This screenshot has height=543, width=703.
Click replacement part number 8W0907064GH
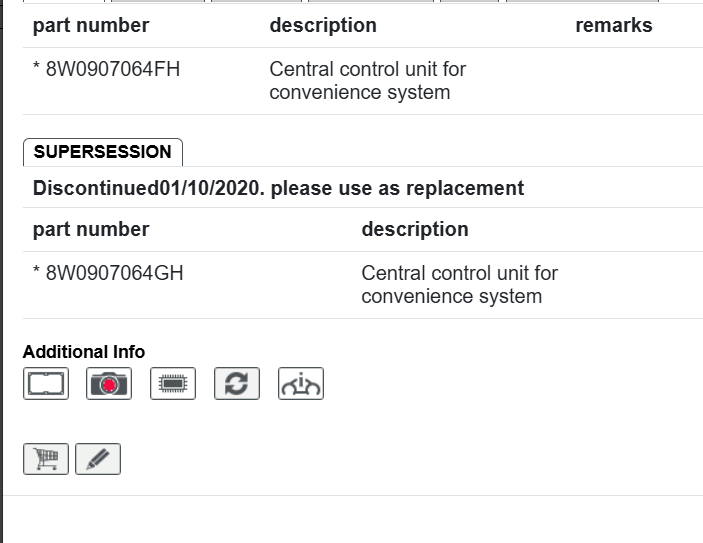[115, 273]
